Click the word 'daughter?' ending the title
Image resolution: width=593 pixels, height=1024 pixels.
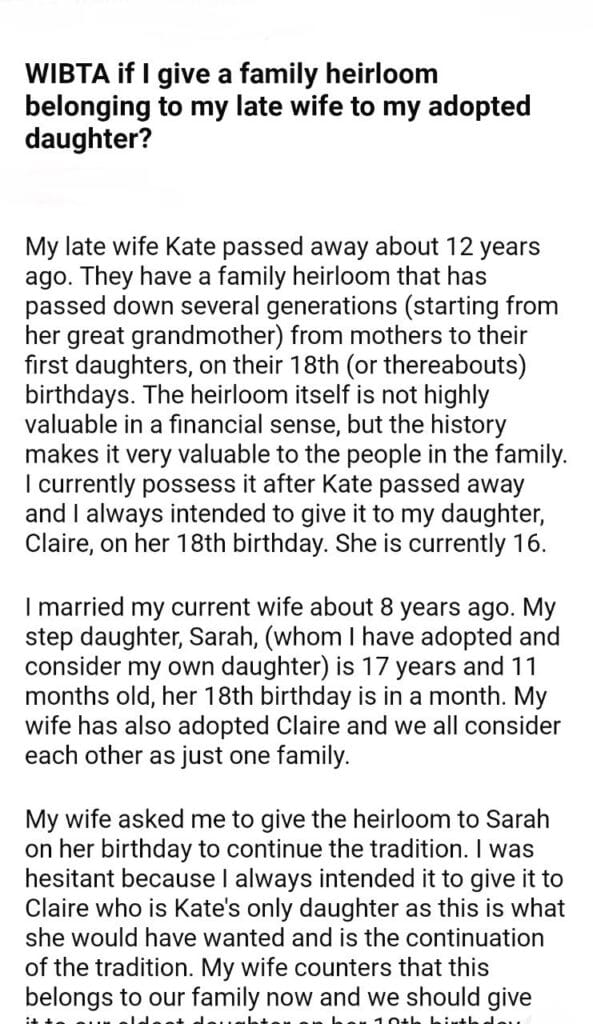pyautogui.click(x=88, y=138)
